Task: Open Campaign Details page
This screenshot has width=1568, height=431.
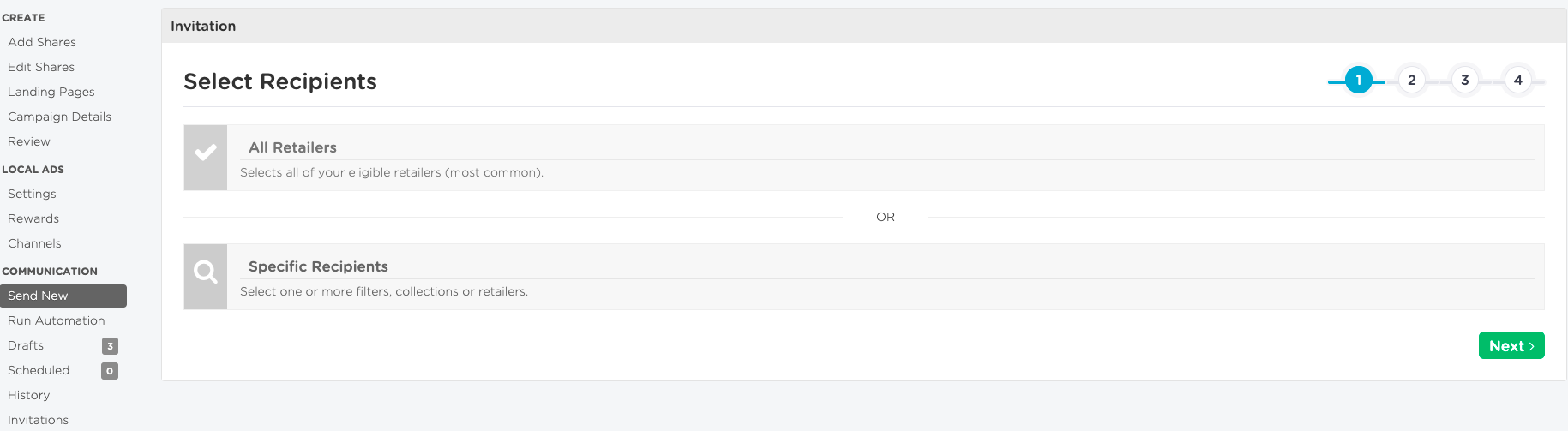Action: click(60, 117)
